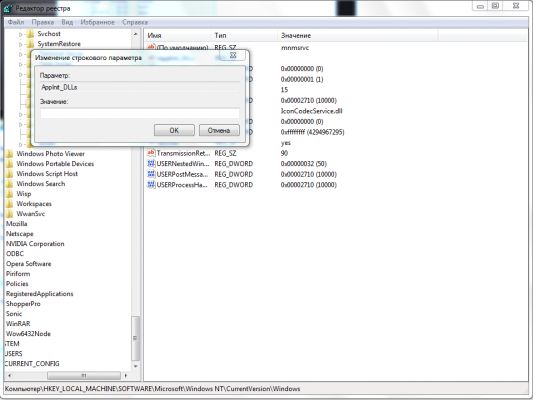Select the Windows Script Host folder icon
Viewport: 533px width, 400px height.
pyautogui.click(x=10, y=174)
